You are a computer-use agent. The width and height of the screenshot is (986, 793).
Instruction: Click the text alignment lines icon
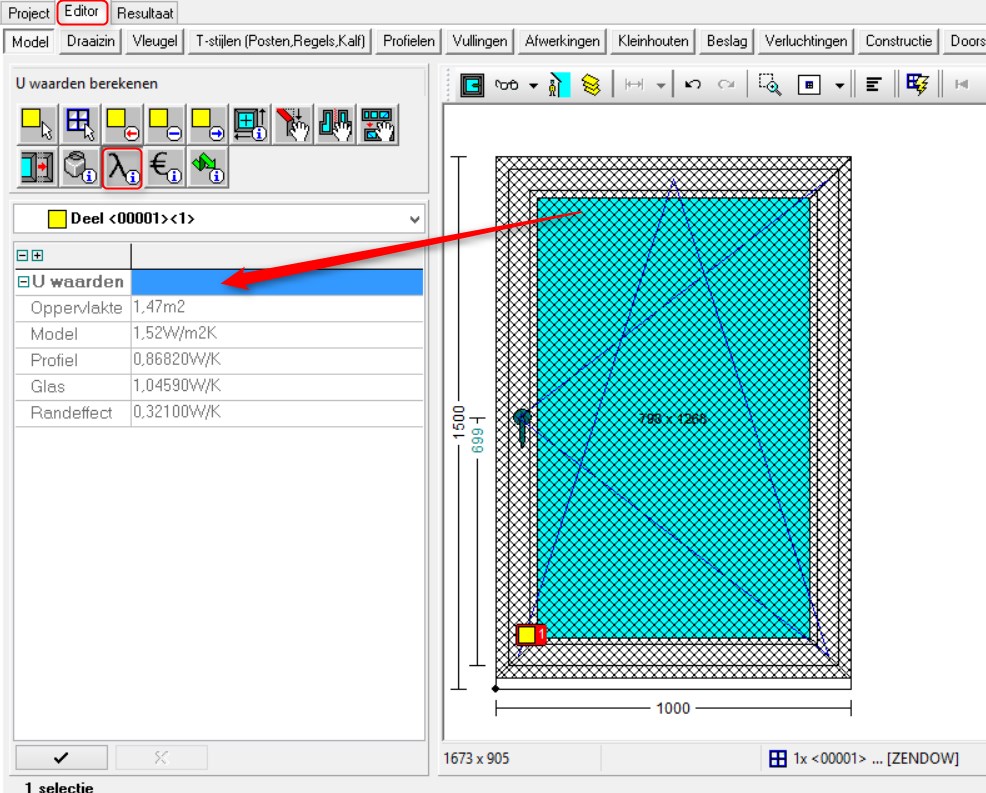873,84
